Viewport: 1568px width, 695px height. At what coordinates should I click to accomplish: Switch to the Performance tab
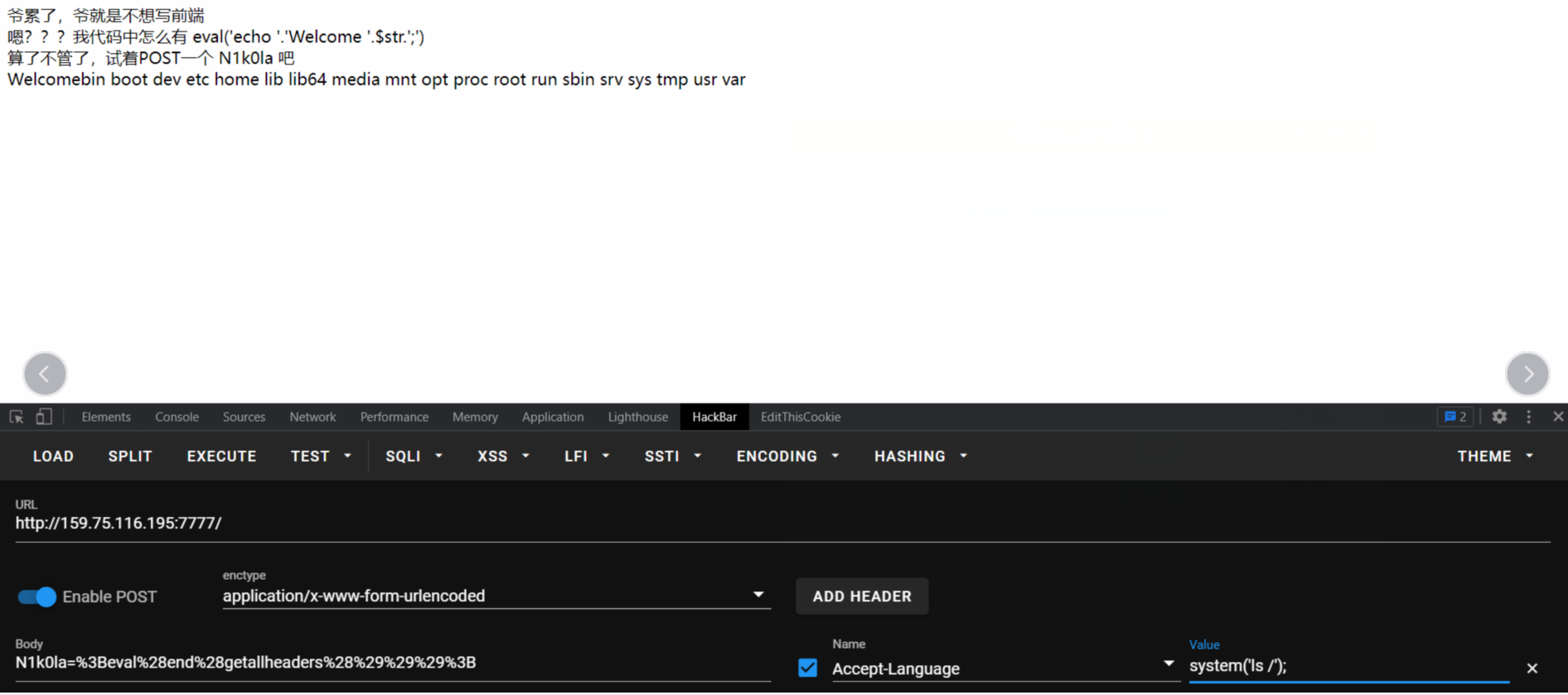click(394, 417)
